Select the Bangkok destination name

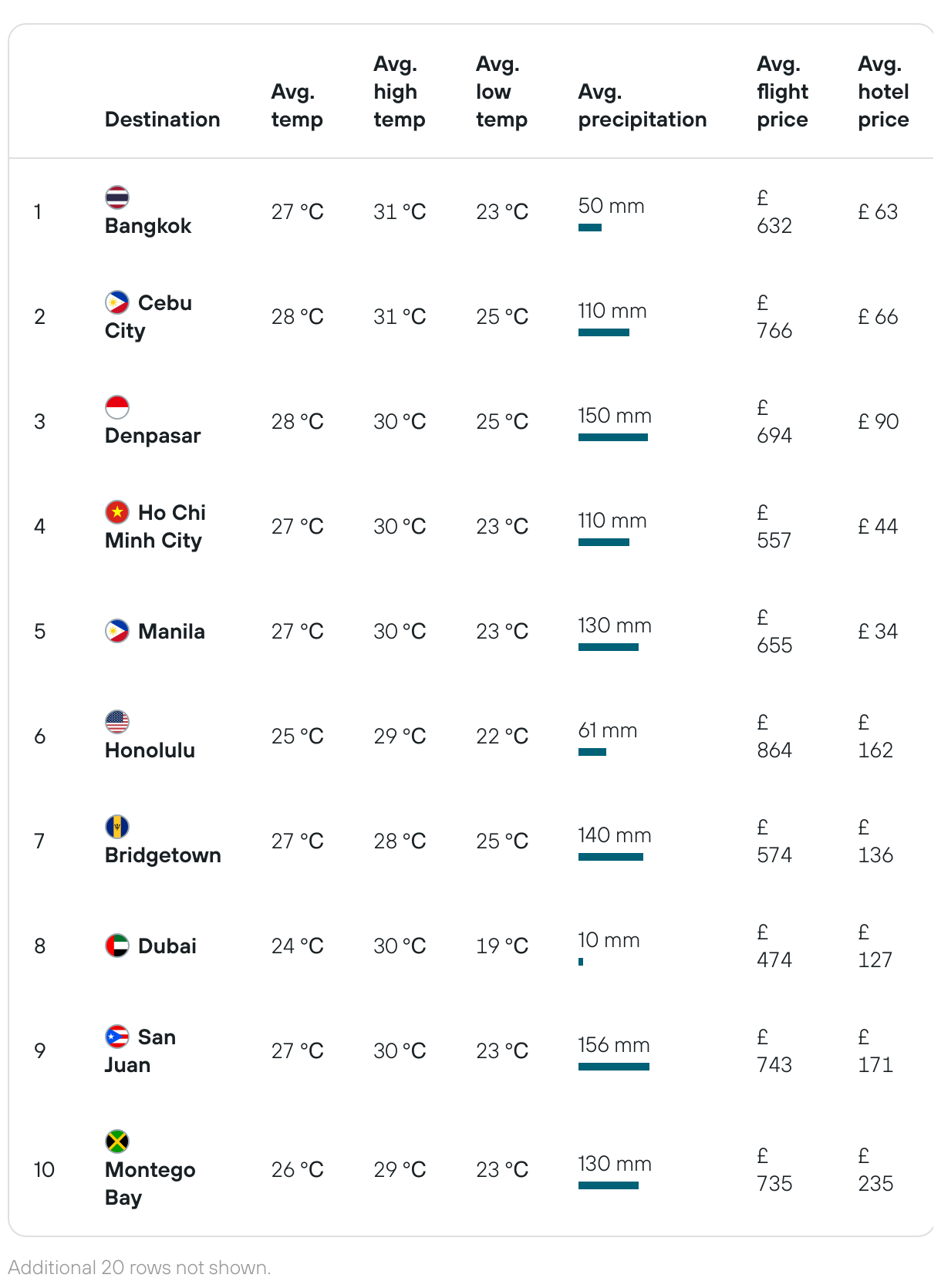click(x=148, y=226)
